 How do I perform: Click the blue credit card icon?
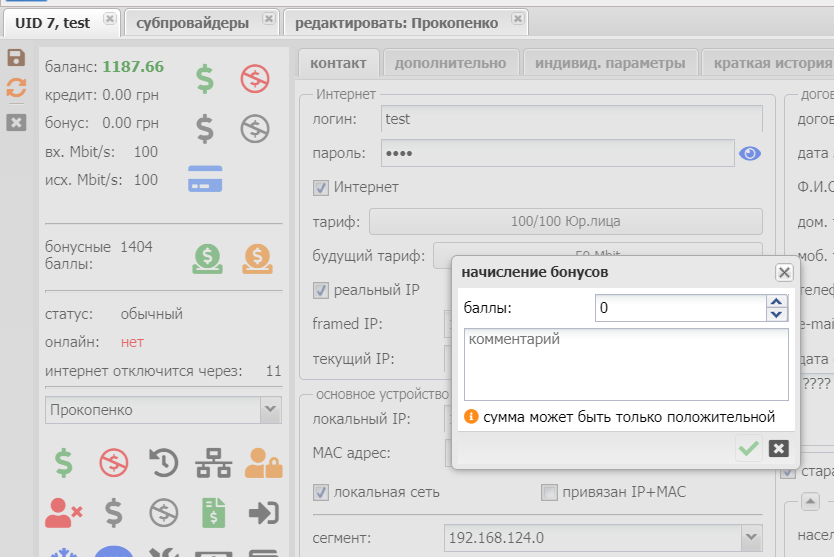[x=205, y=179]
